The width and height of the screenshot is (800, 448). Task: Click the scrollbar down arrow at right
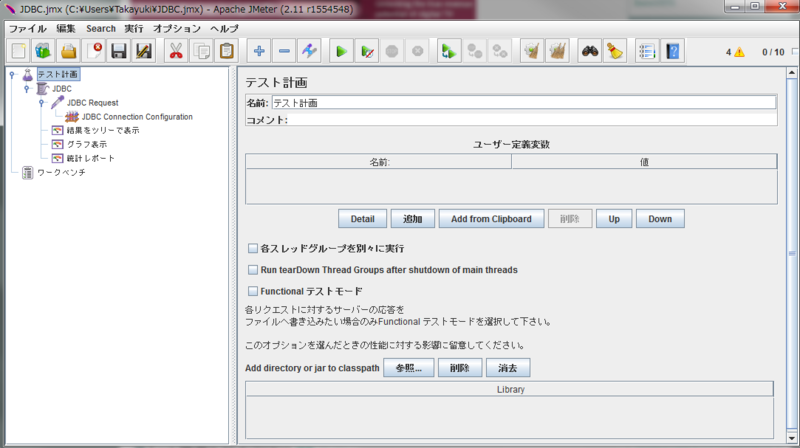(792, 438)
